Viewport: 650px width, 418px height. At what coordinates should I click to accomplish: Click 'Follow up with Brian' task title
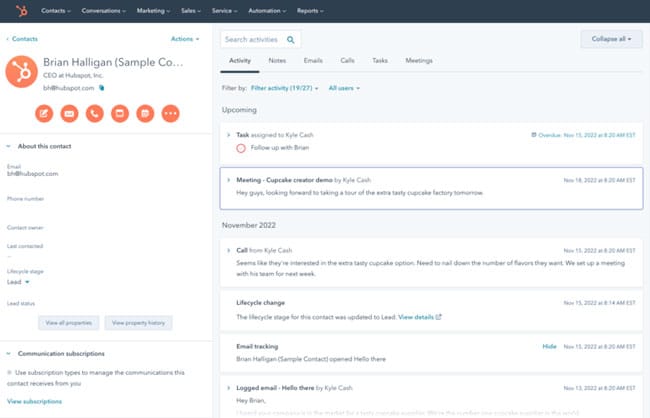pos(280,148)
